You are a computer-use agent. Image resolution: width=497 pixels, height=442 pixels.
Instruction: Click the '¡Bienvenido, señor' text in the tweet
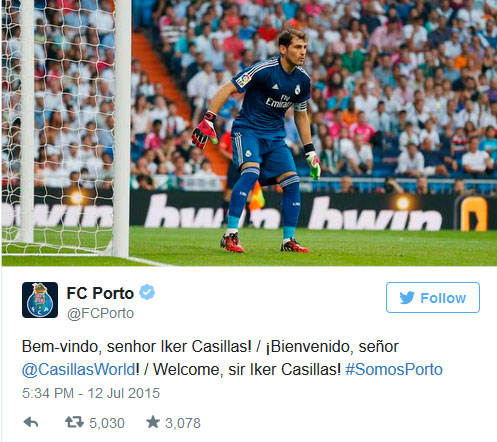click(332, 347)
